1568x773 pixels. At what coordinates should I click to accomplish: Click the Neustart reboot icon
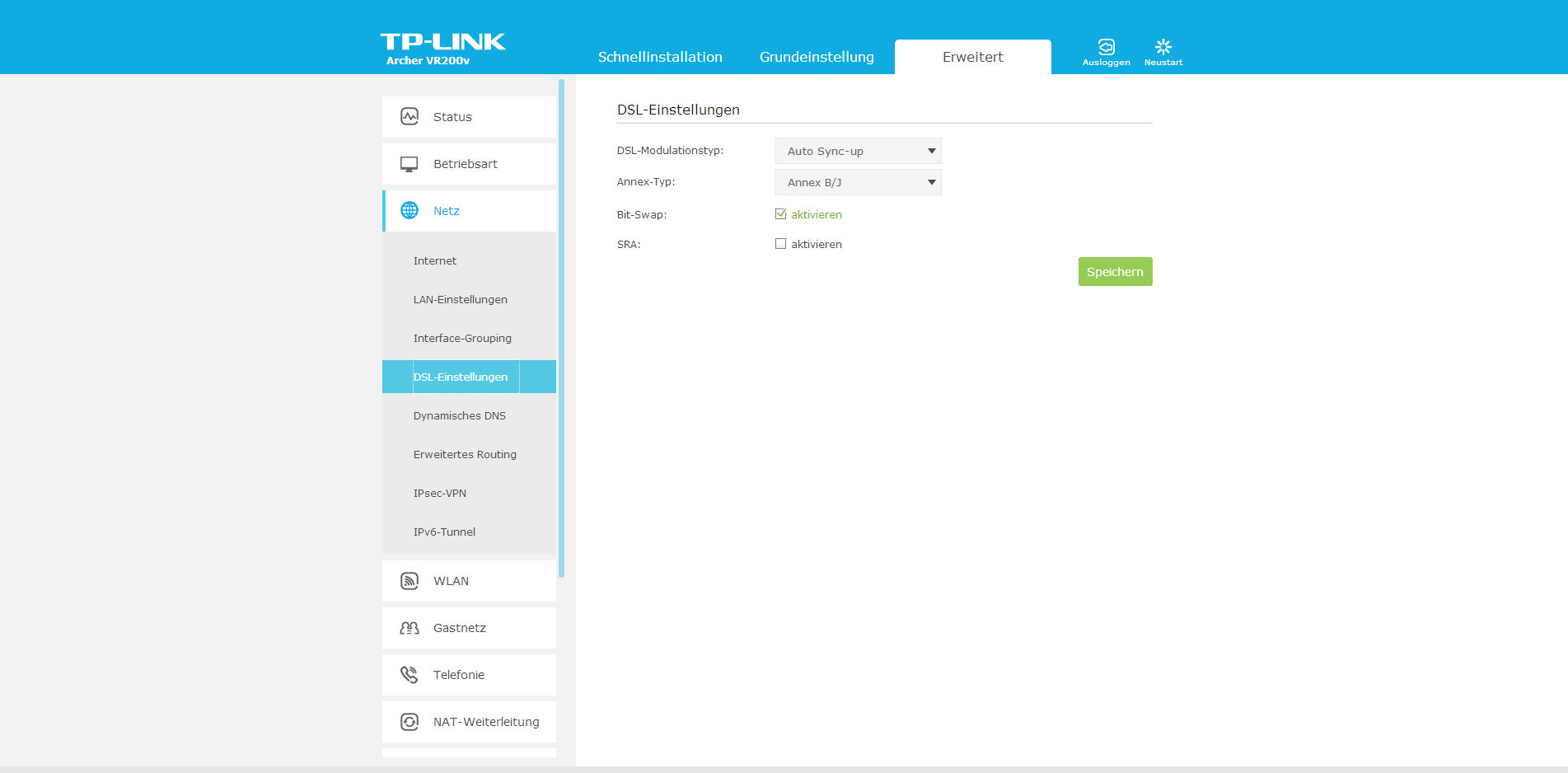click(1163, 47)
